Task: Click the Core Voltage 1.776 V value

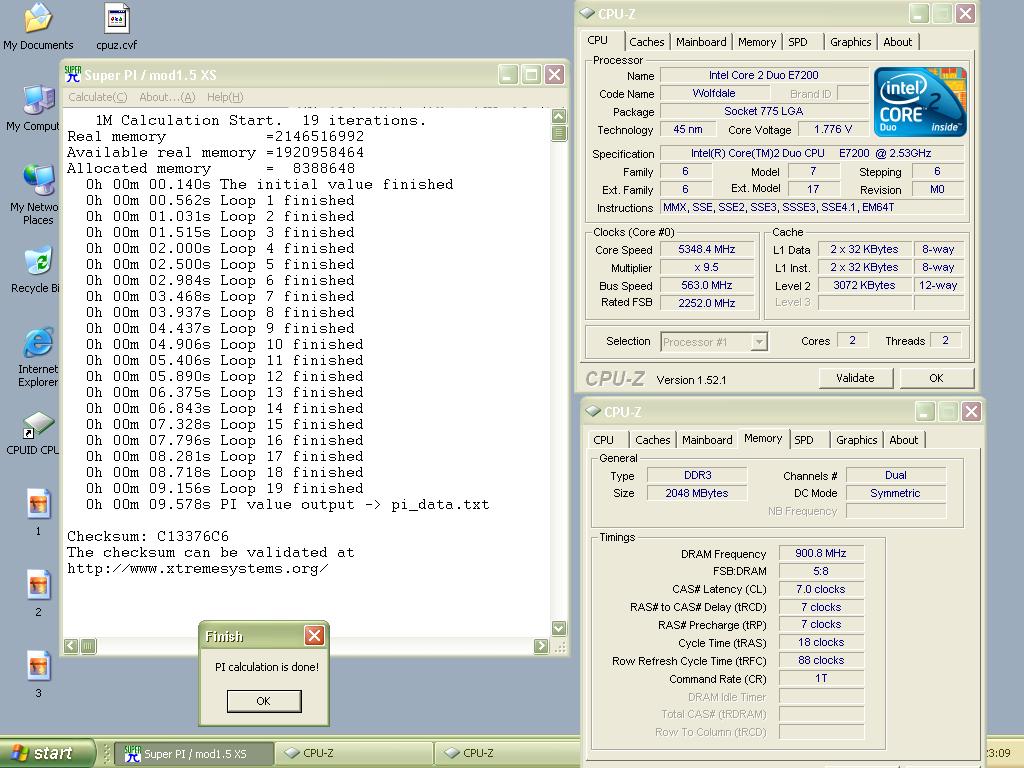Action: [833, 129]
